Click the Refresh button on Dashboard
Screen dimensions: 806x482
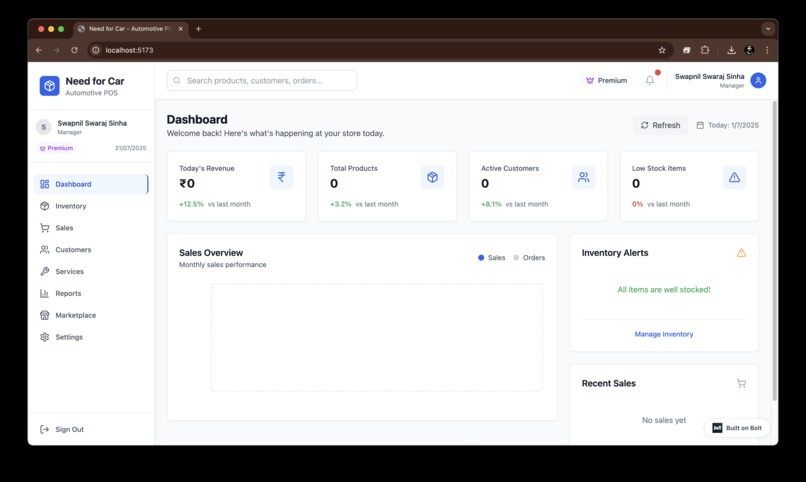point(660,125)
